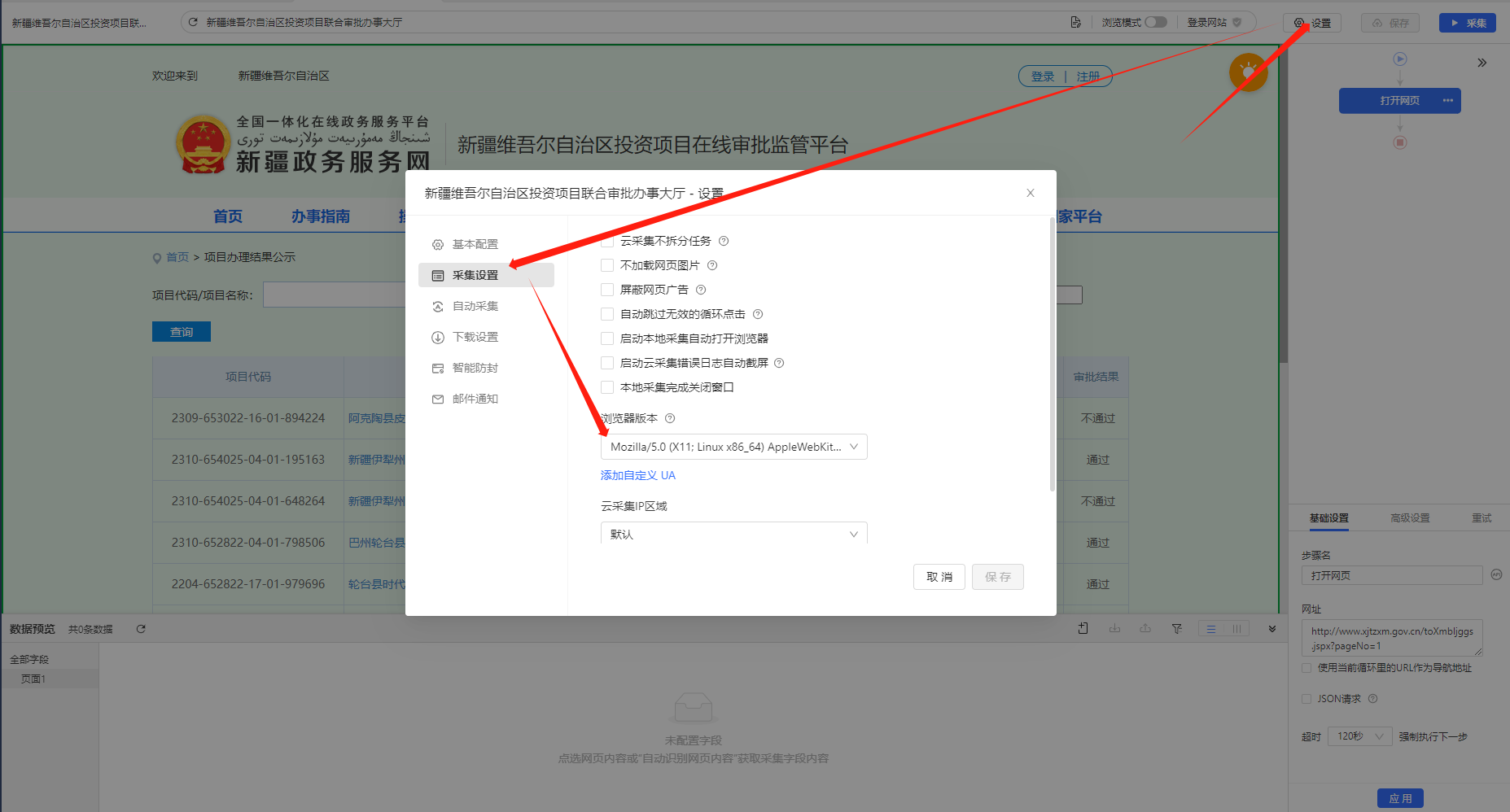The image size is (1510, 812).
Task: Open the 超时 120秒 dropdown
Action: [x=1359, y=736]
